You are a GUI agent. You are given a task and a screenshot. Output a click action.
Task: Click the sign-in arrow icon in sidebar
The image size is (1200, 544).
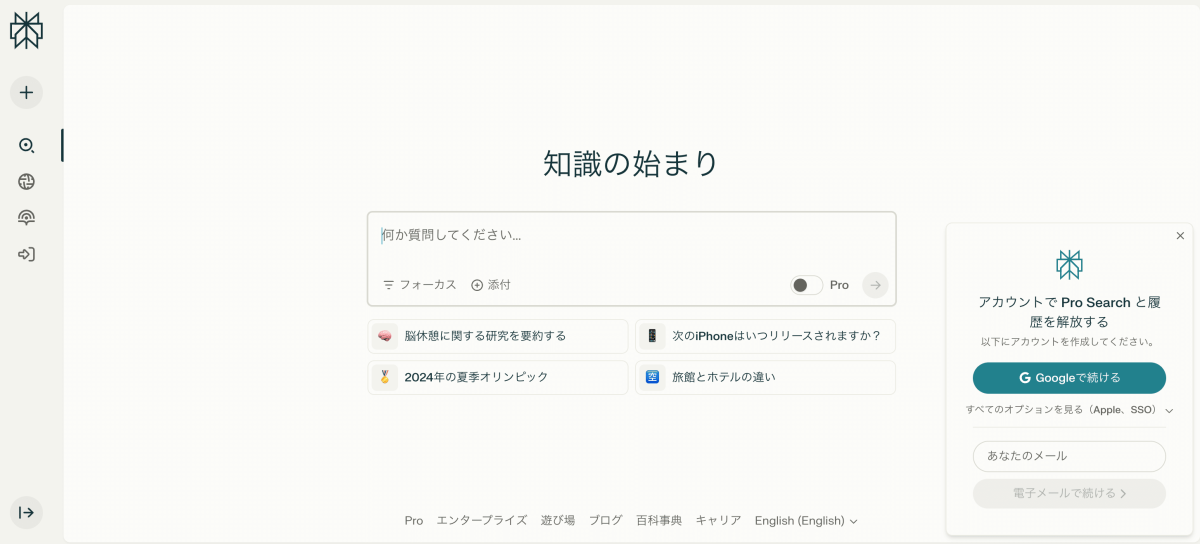[26, 254]
